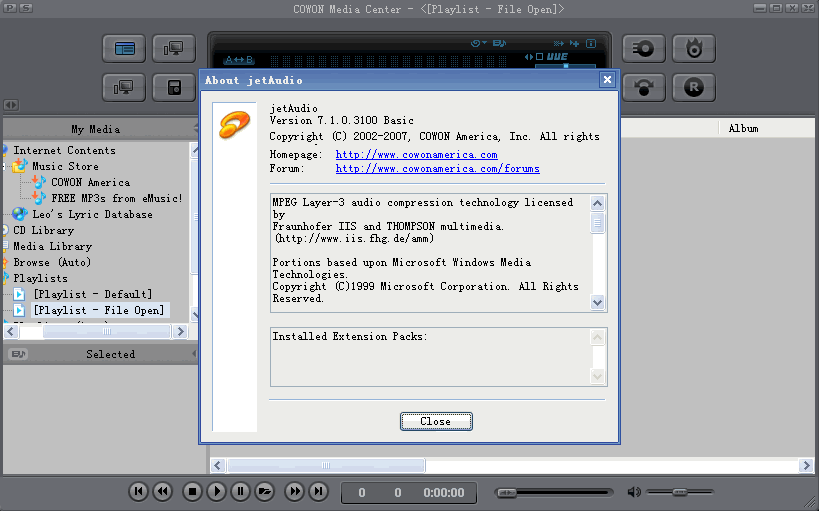Click the rewind button
Screen dimensions: 819x511
(163, 491)
